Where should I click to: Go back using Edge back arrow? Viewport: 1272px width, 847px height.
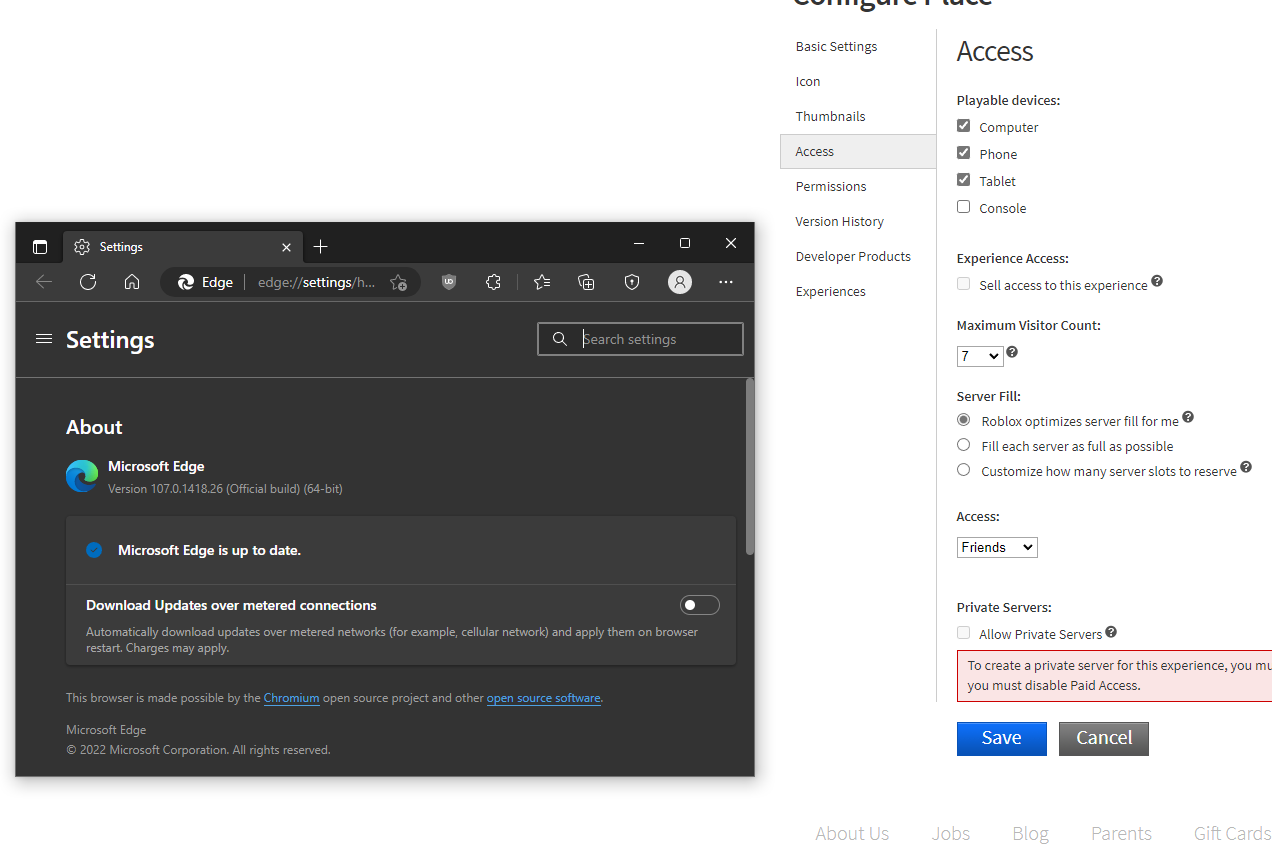(44, 282)
